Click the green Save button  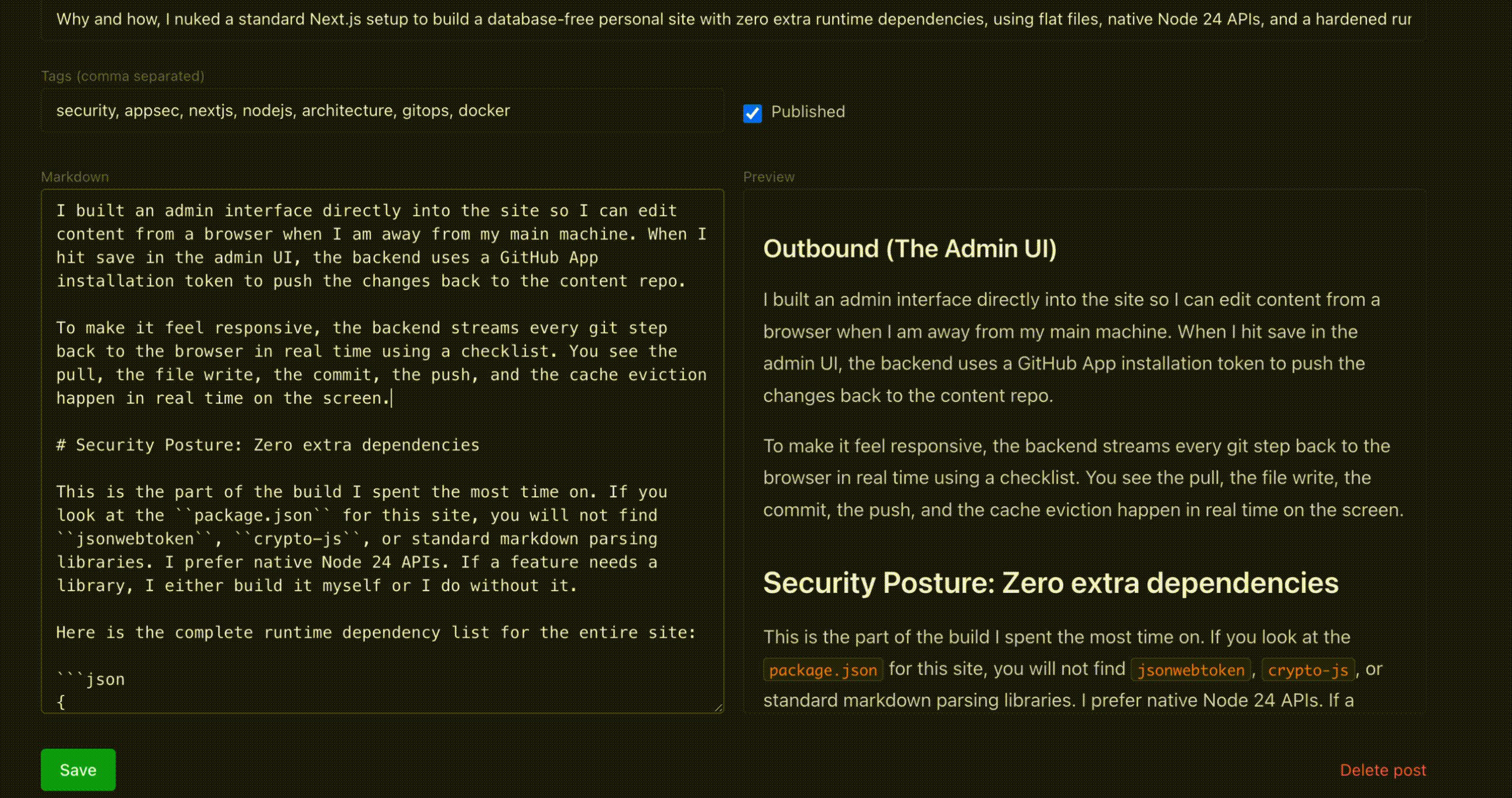(x=78, y=769)
